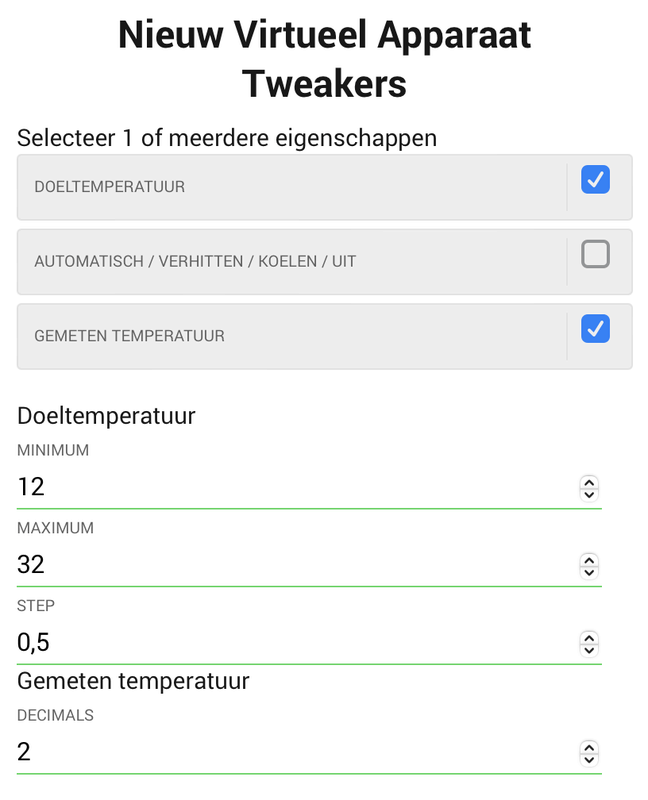Uncheck the Doeltemperatuur checkbox
The image size is (648, 800).
[x=595, y=180]
